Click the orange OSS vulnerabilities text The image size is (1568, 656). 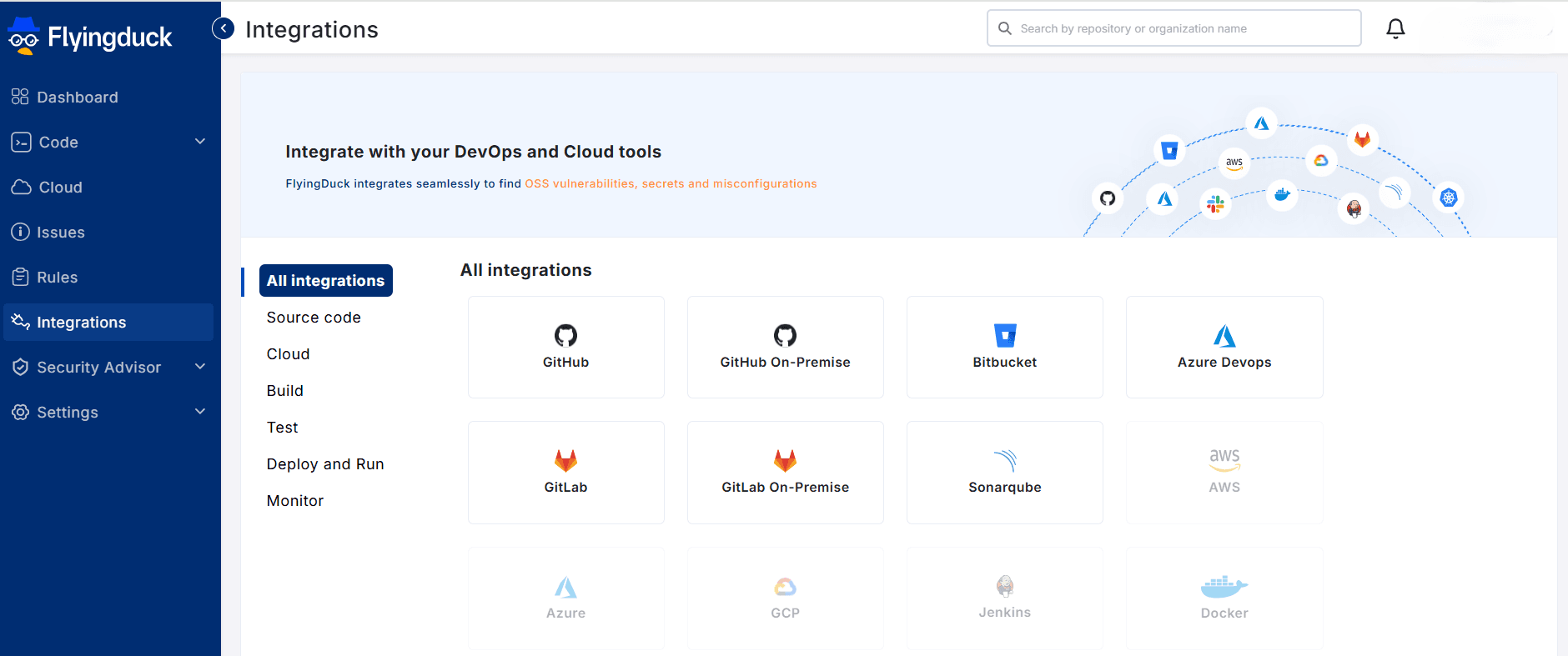tap(671, 183)
